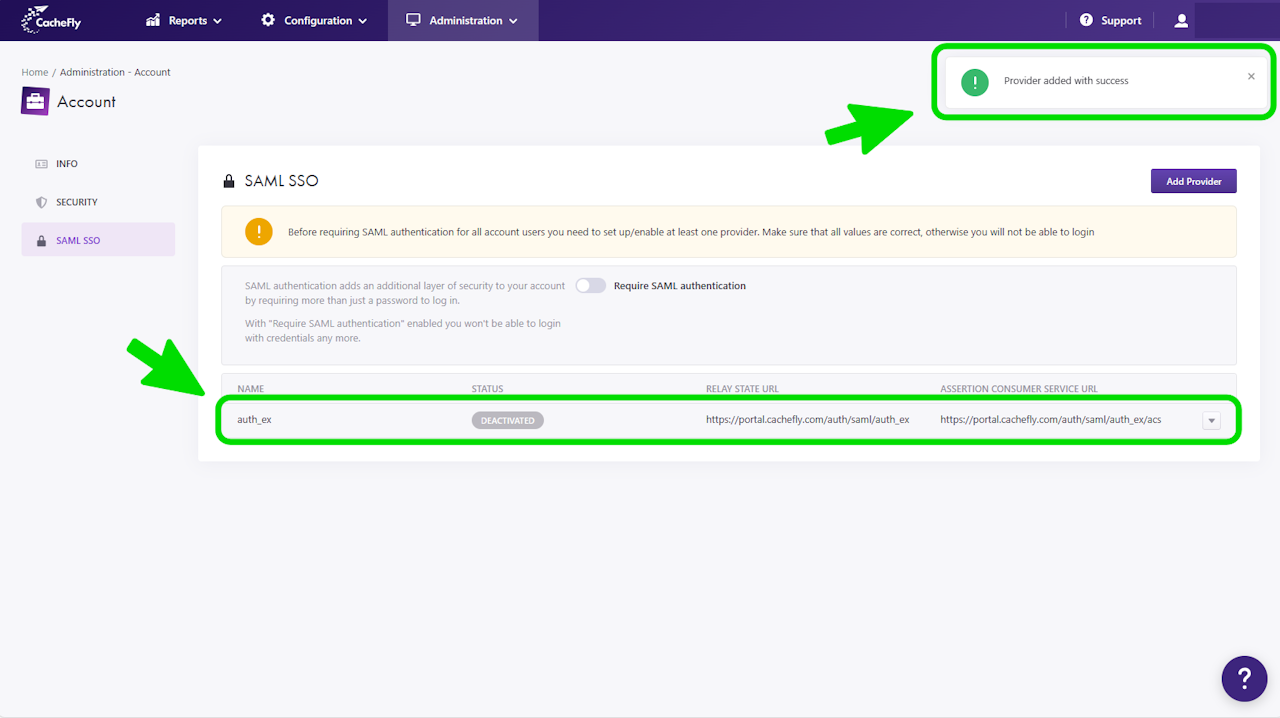The width and height of the screenshot is (1280, 718).
Task: Click the purple help question mark bubble
Action: coord(1244,679)
